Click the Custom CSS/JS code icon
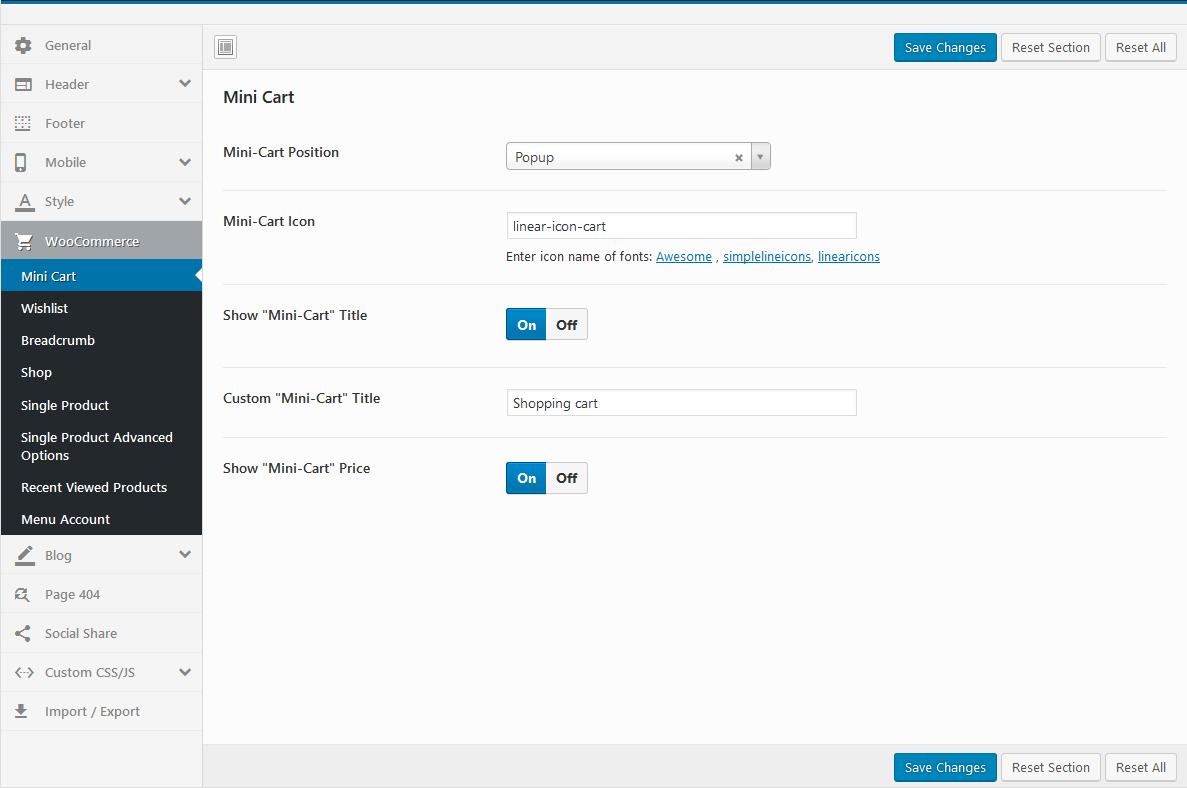The width and height of the screenshot is (1187, 788). [24, 672]
